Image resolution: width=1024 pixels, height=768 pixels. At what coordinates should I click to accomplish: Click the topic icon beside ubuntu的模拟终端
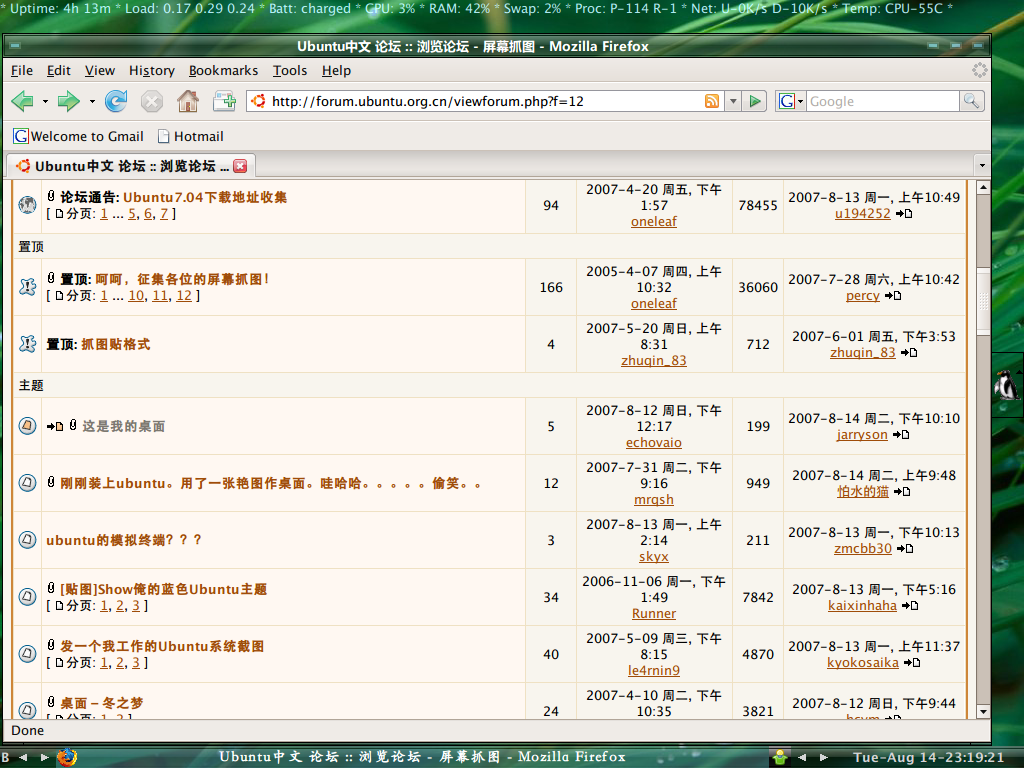[27, 540]
